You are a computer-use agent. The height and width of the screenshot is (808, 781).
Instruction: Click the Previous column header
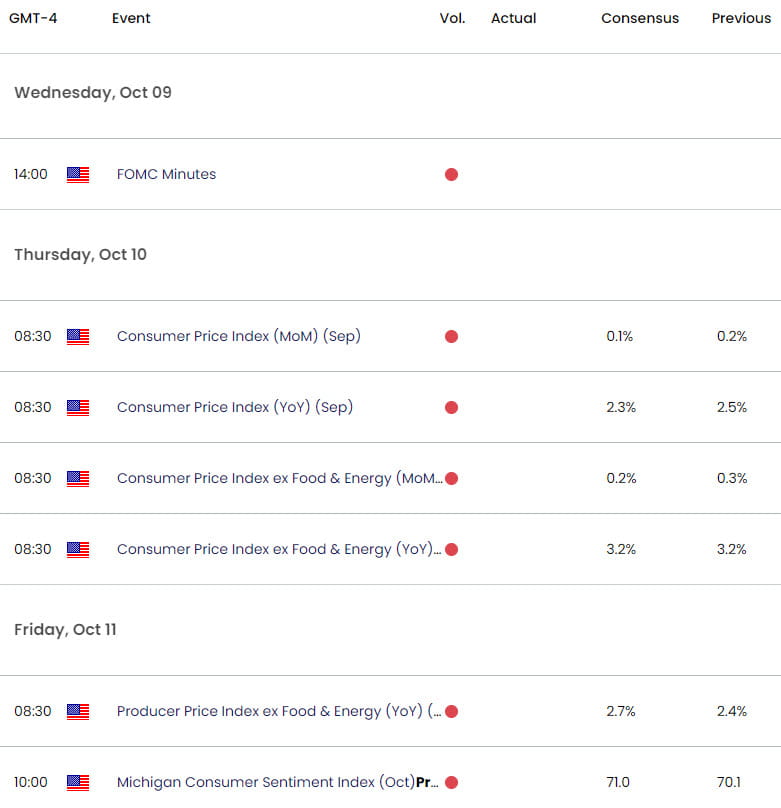[741, 18]
